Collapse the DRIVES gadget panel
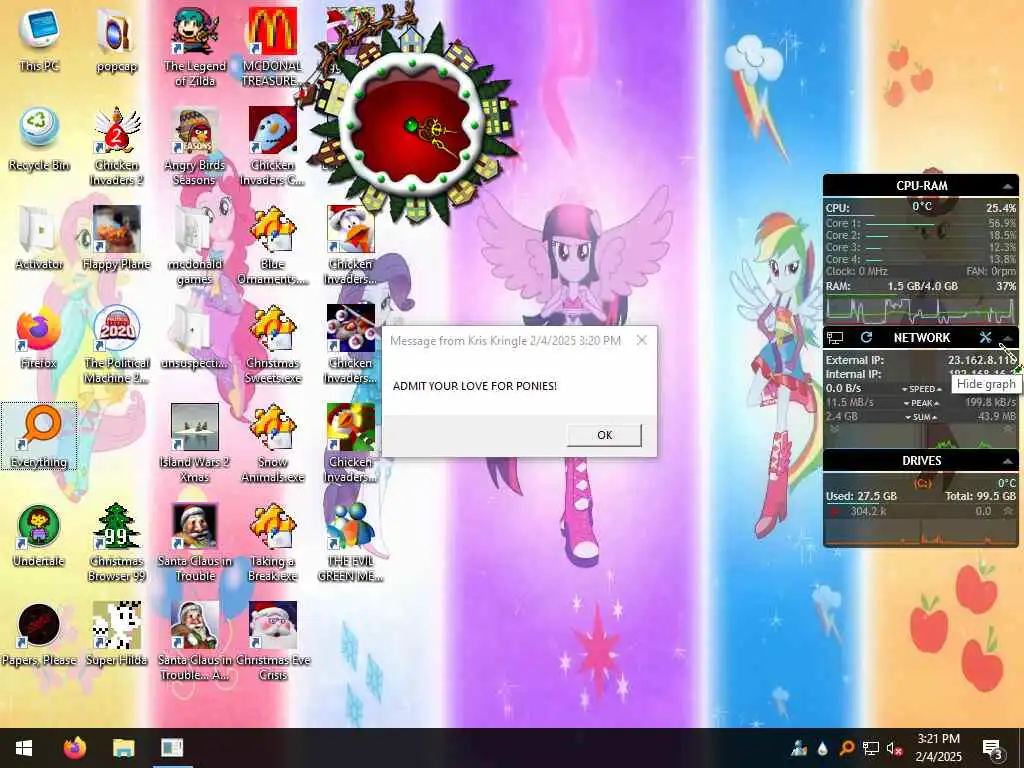 [1008, 461]
